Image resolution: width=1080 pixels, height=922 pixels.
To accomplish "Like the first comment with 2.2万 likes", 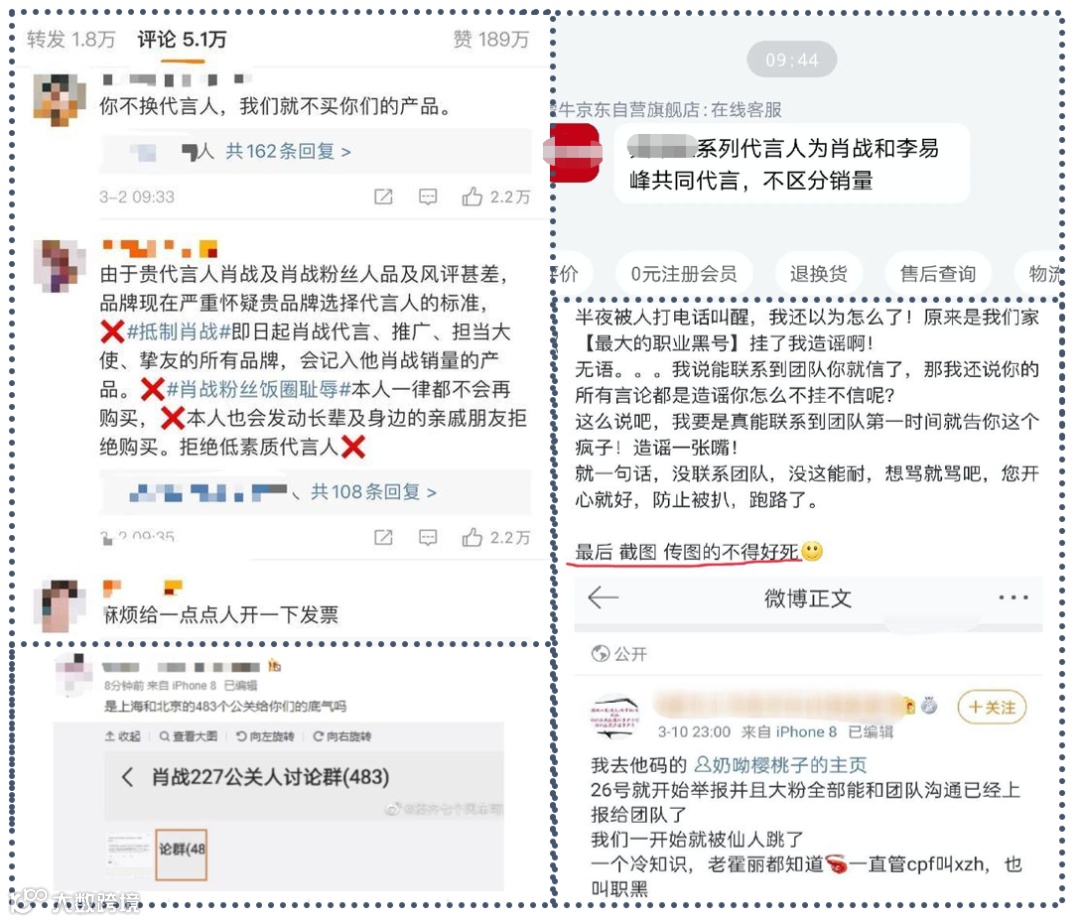I will pos(472,197).
